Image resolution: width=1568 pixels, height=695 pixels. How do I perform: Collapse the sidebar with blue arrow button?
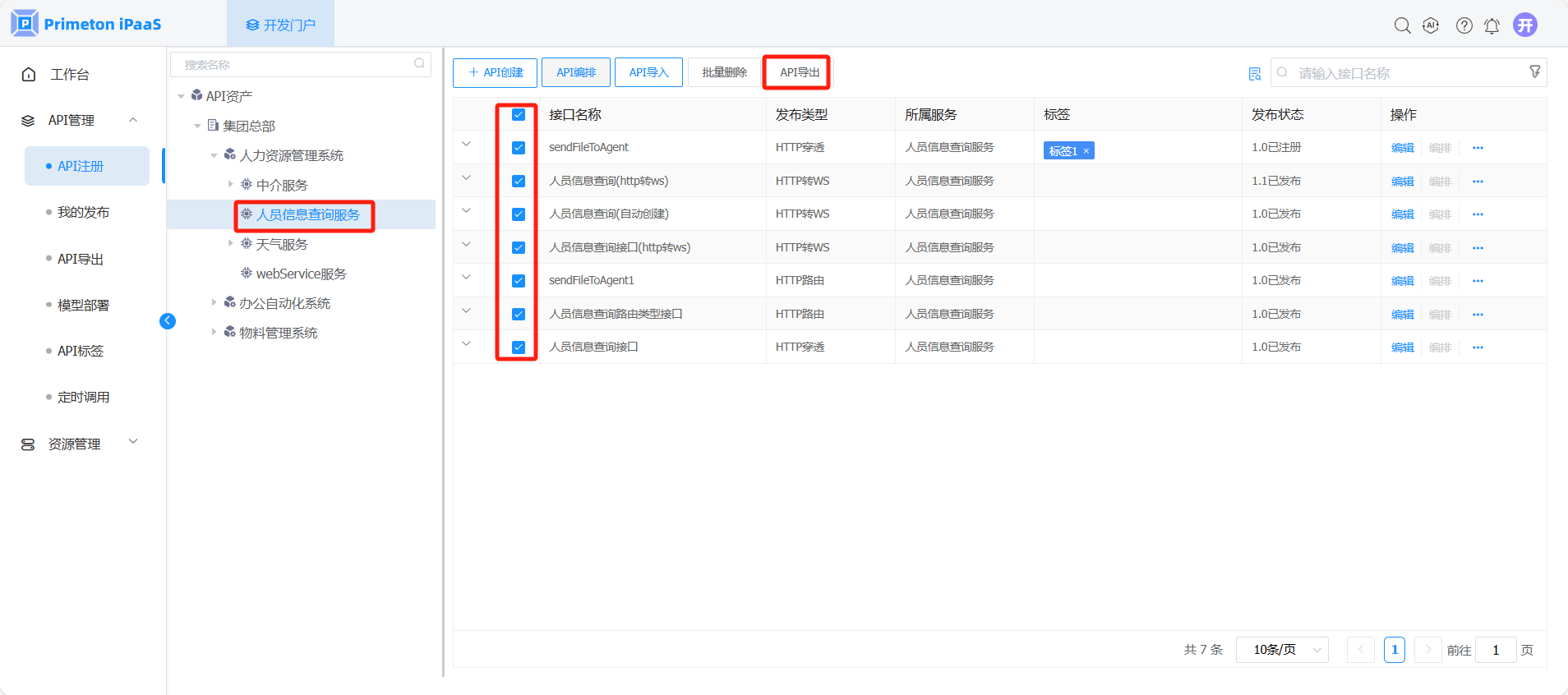(x=168, y=321)
